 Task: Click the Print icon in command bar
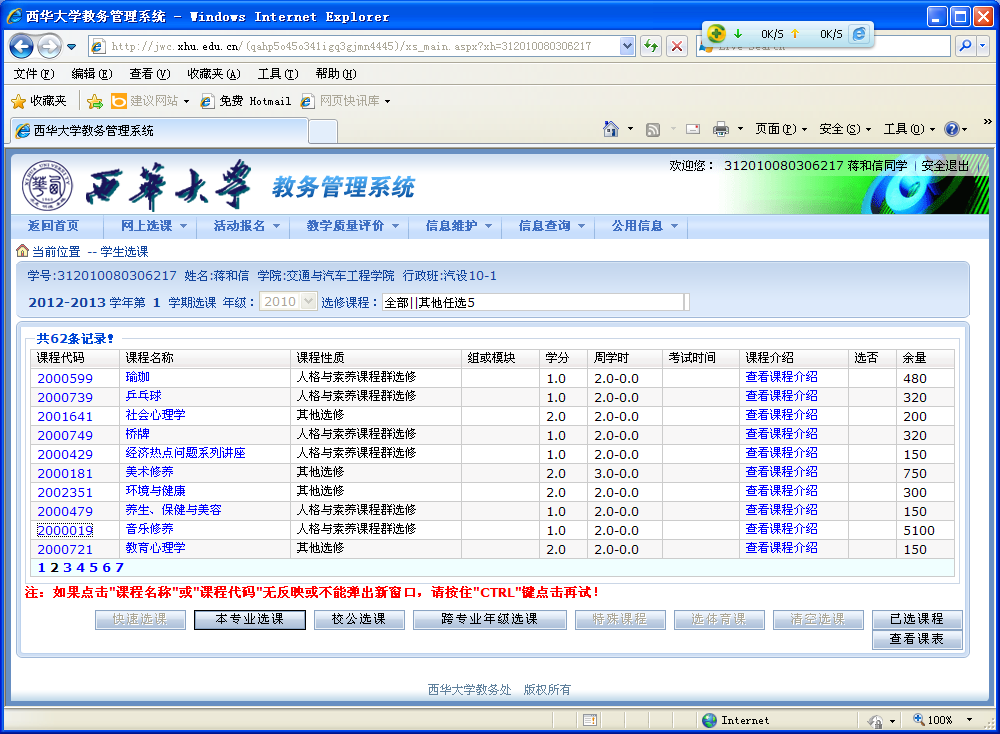pos(720,129)
